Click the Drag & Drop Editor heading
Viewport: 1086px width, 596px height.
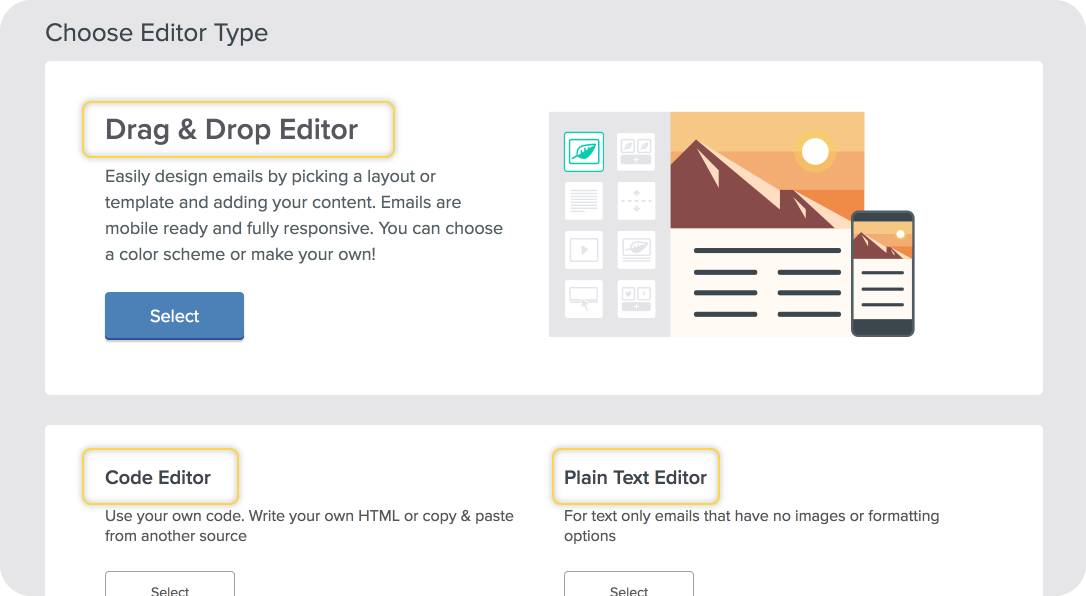click(x=231, y=129)
